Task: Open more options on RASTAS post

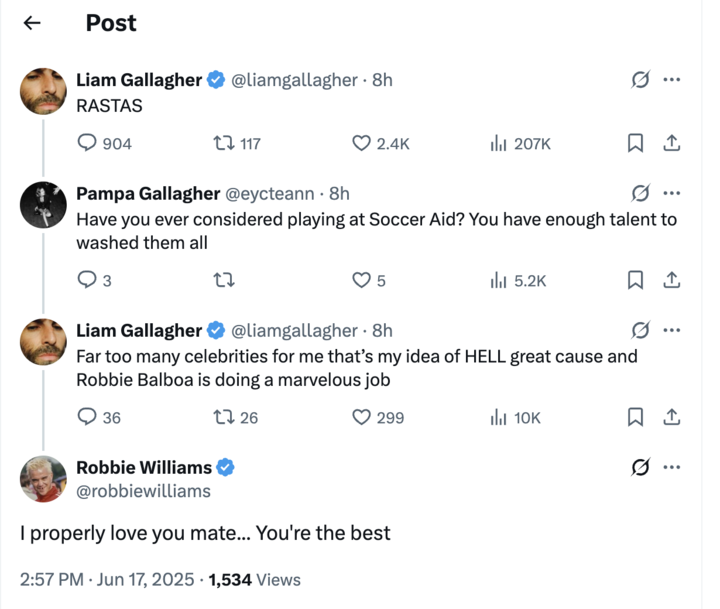Action: (x=672, y=81)
